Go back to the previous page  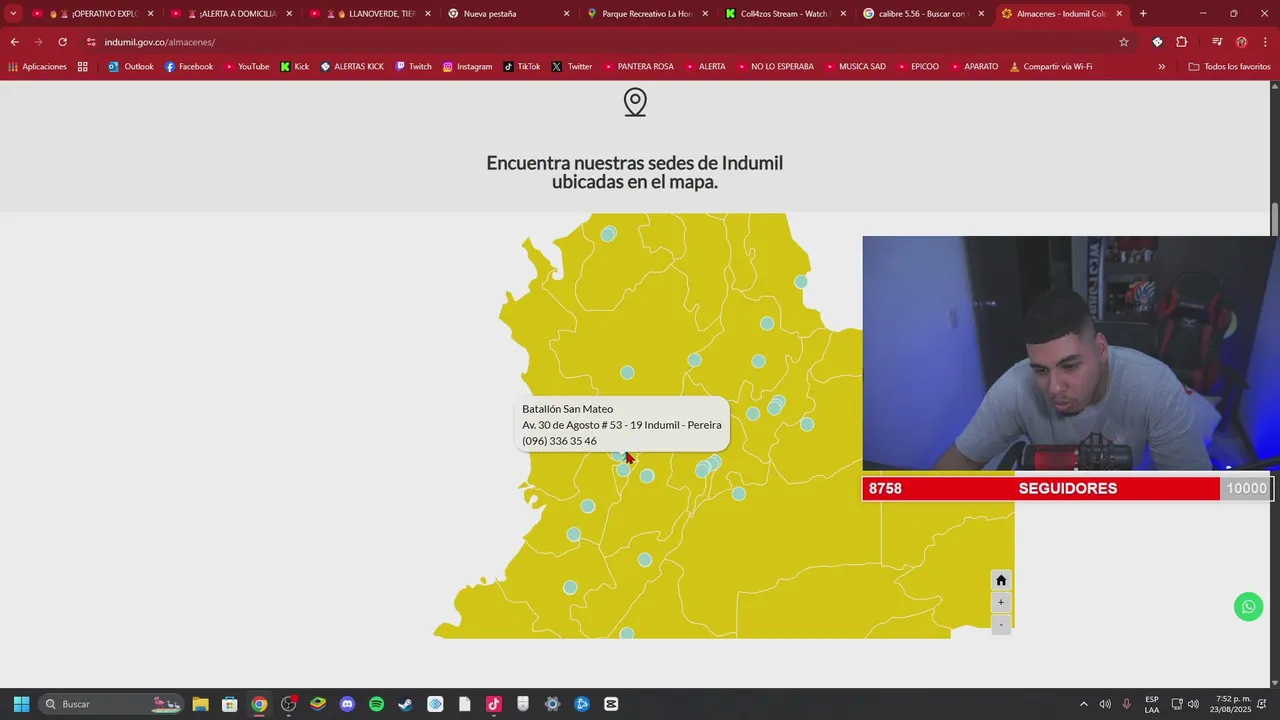click(14, 42)
